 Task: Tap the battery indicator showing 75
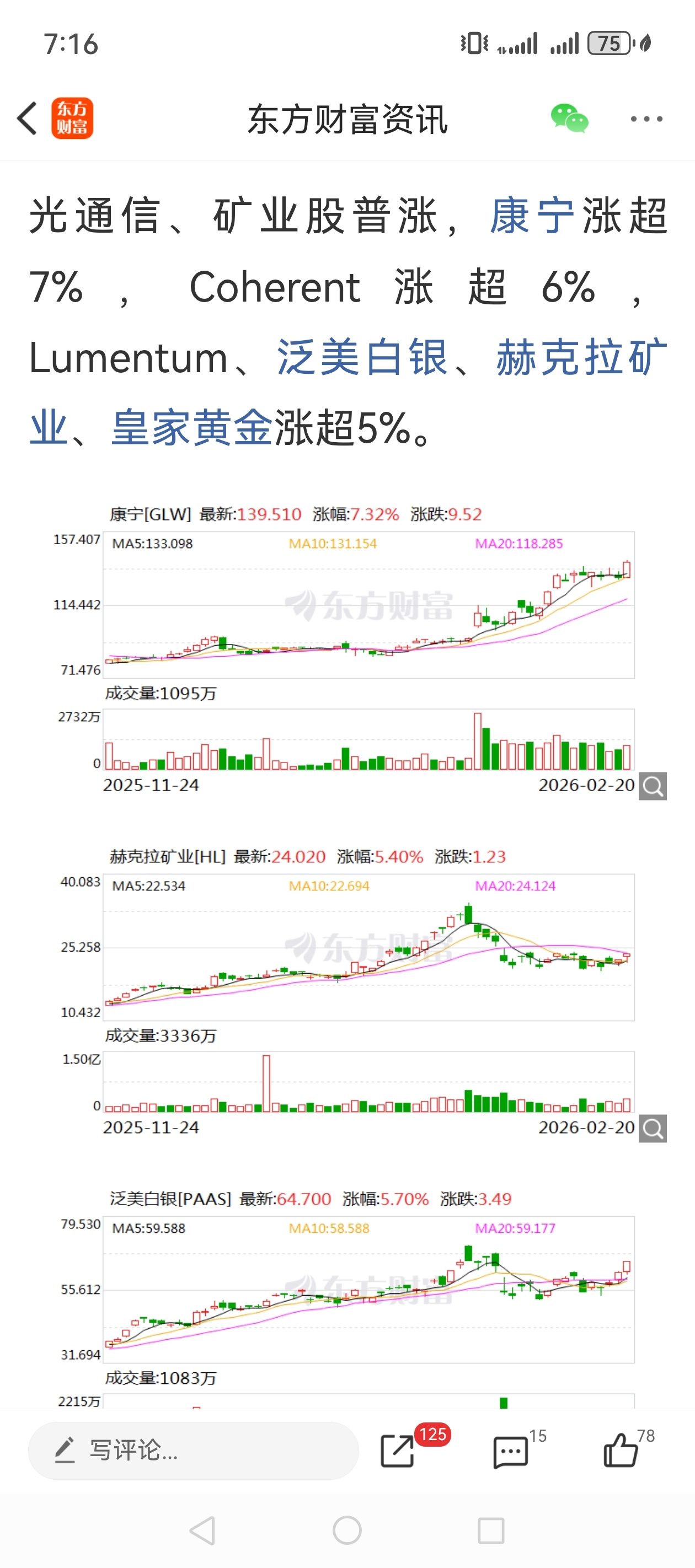tap(611, 43)
